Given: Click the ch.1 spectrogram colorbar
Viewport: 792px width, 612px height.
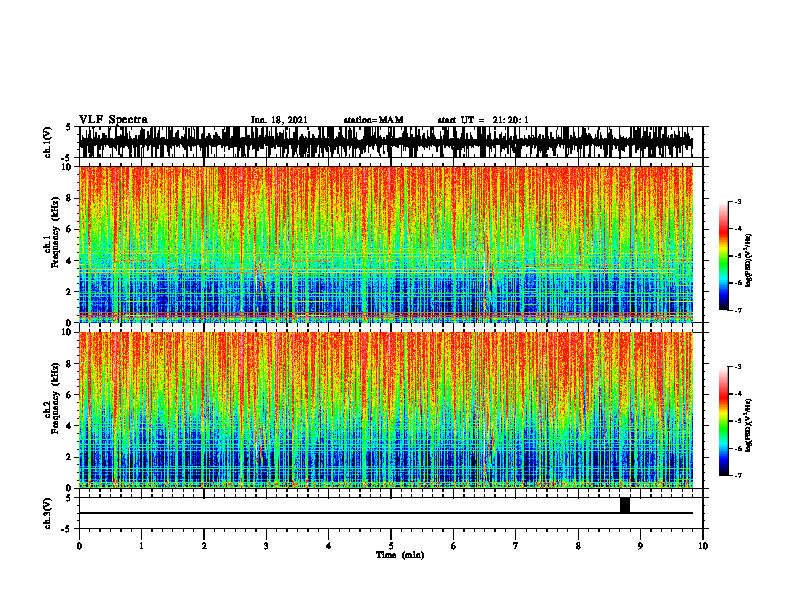Looking at the screenshot, I should [724, 256].
